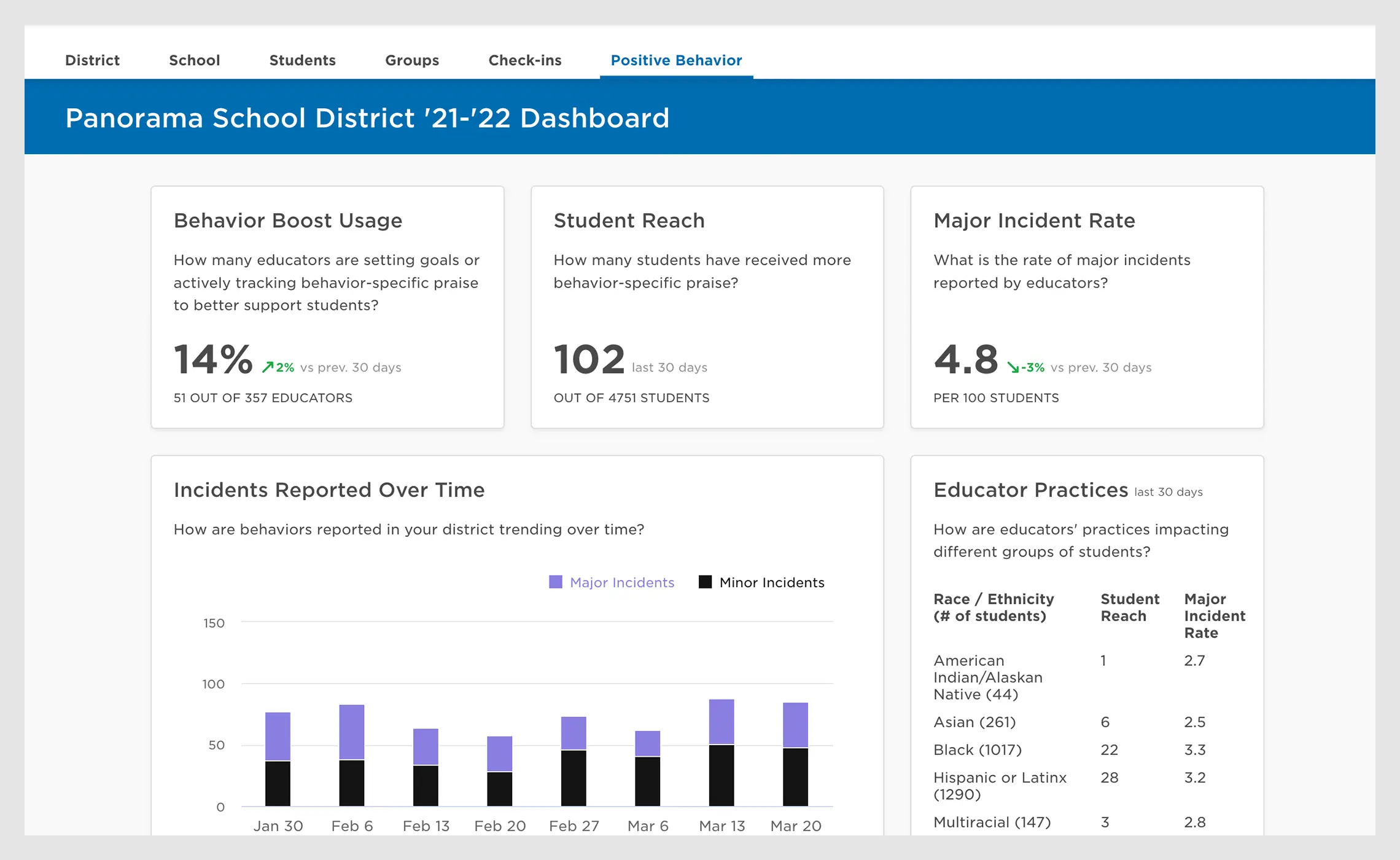Select the Asian (261) row

click(1087, 722)
